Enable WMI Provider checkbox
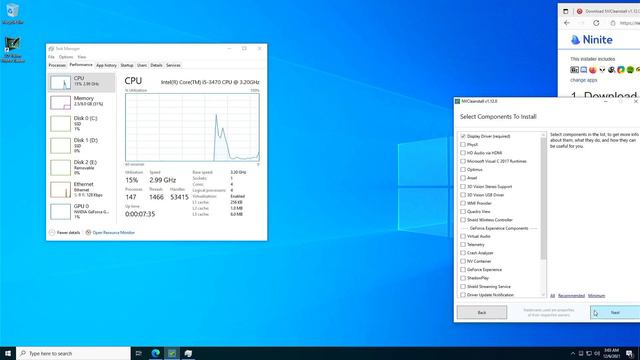The width and height of the screenshot is (640, 360). click(463, 203)
